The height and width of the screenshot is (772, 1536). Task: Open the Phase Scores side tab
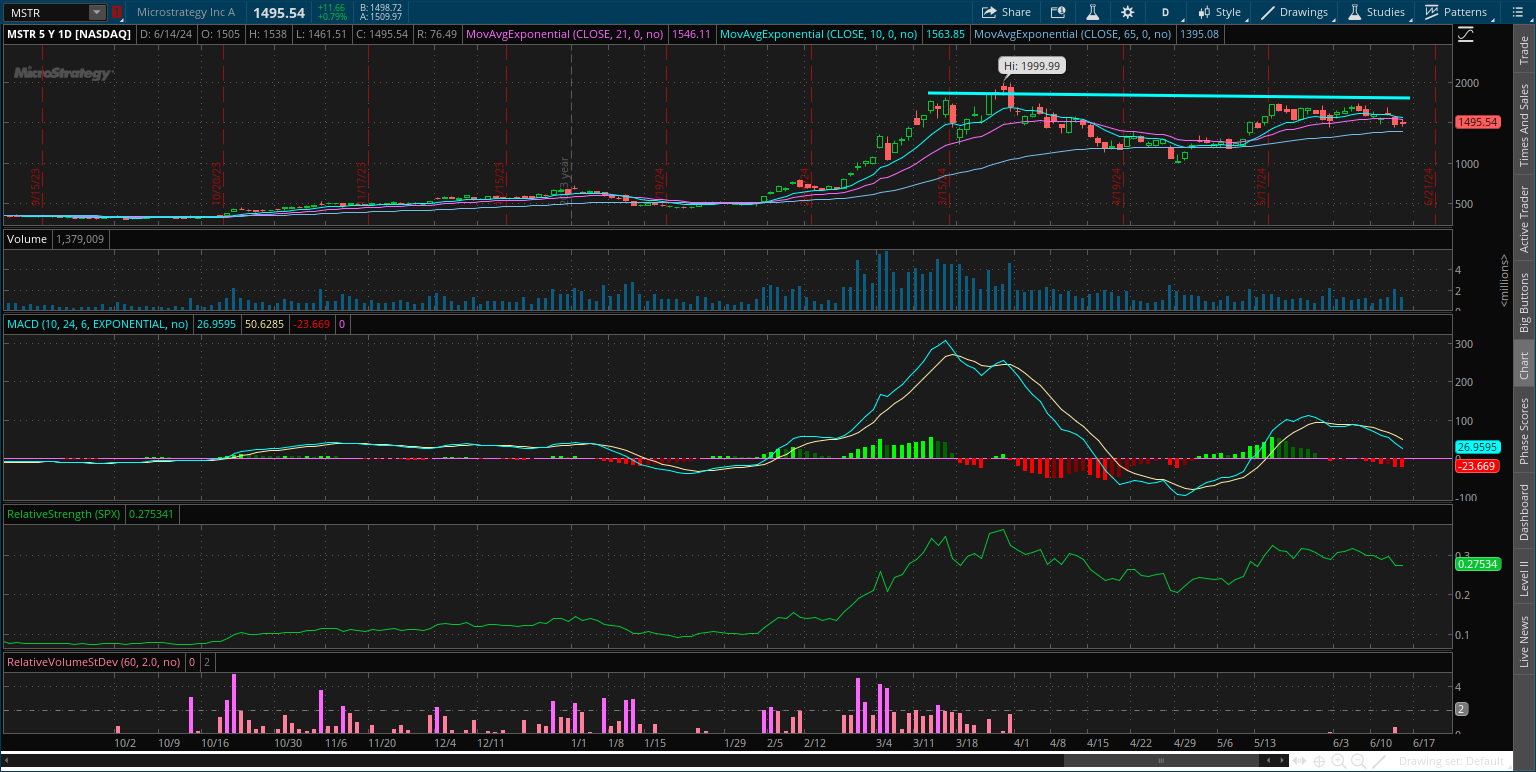pos(1524,429)
